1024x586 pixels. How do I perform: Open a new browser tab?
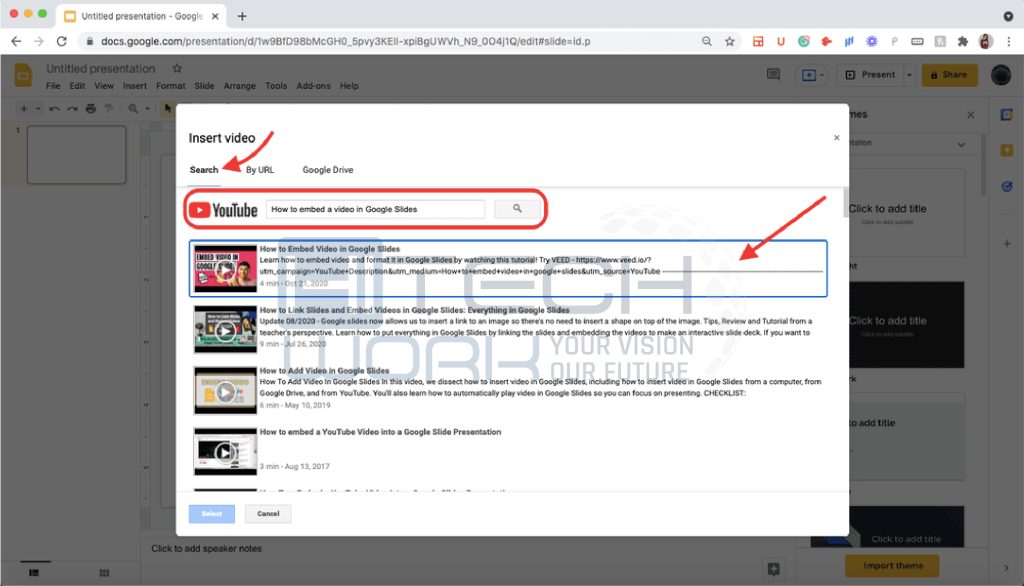click(x=242, y=16)
